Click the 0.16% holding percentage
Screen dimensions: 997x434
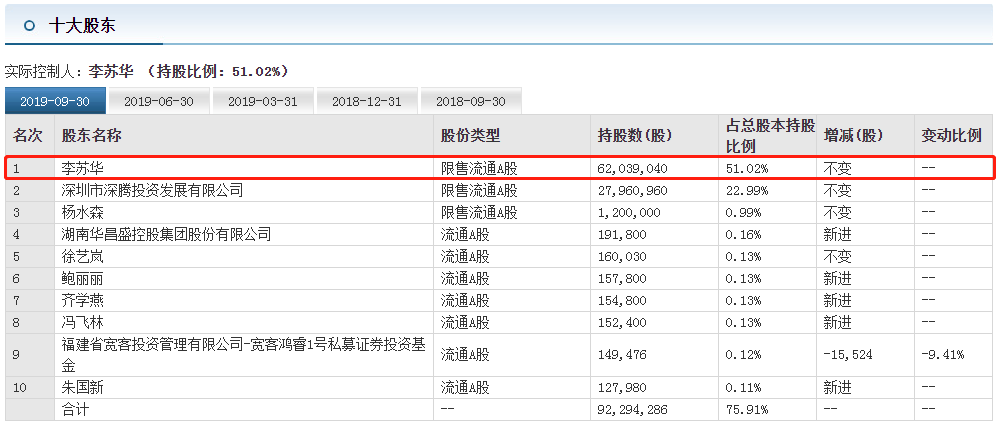pyautogui.click(x=744, y=235)
